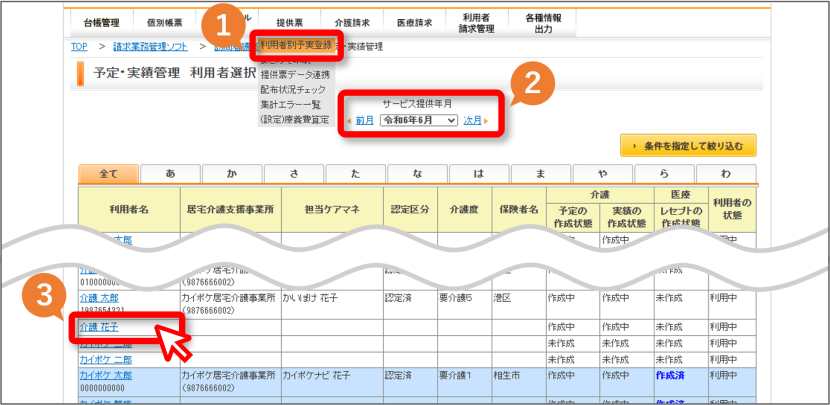830x405 pixels.
Task: Open 各種情報出力 tab
Action: (544, 23)
